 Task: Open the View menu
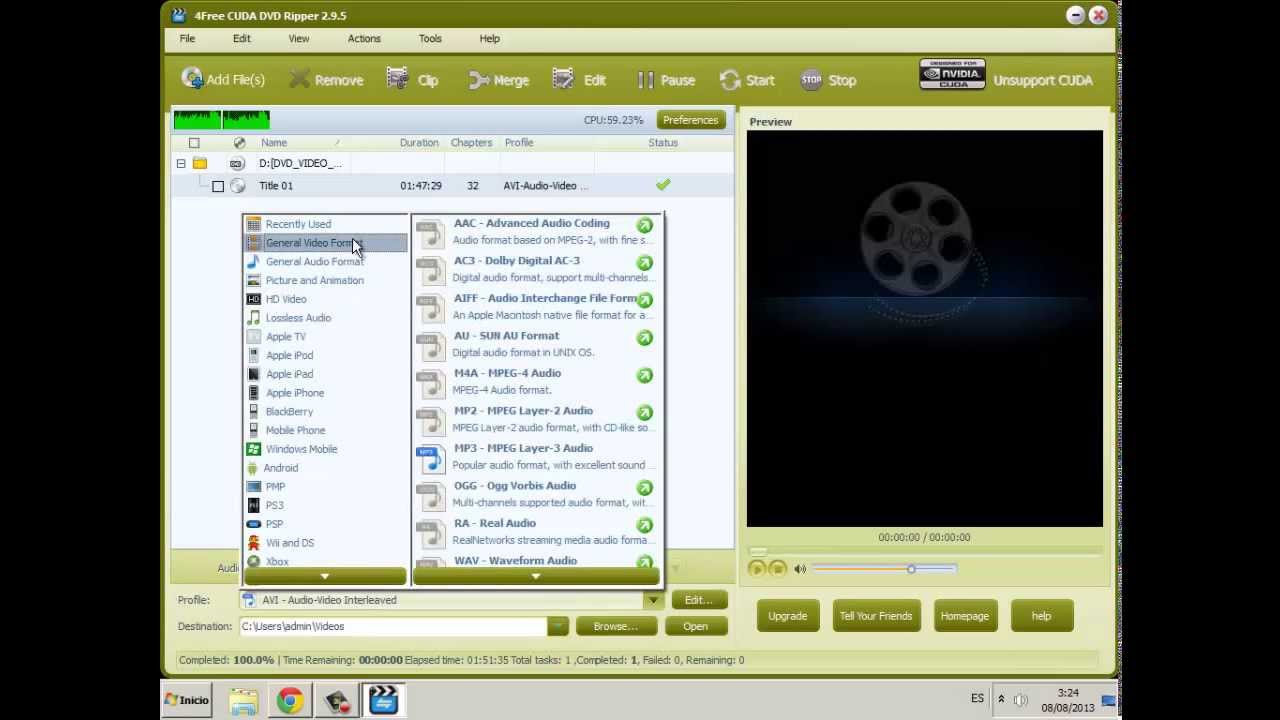tap(299, 38)
